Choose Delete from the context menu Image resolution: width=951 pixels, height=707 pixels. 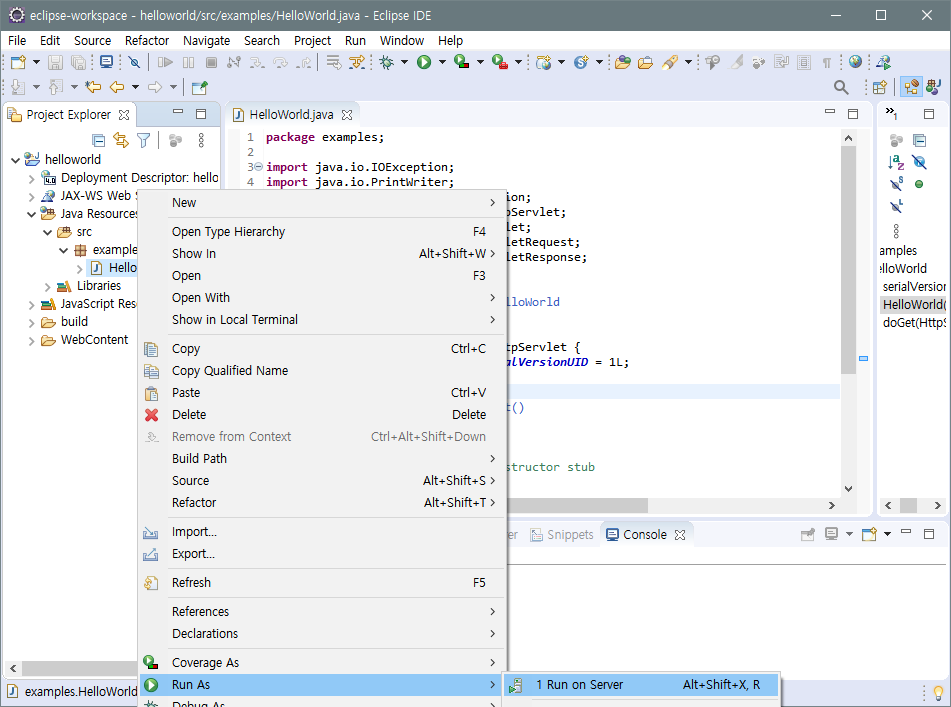(x=322, y=415)
